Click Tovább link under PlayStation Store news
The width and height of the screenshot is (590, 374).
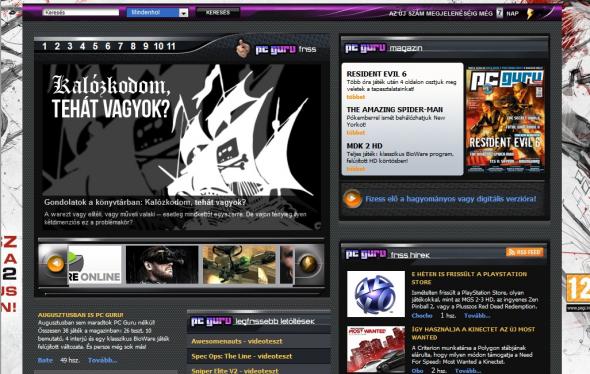point(477,316)
